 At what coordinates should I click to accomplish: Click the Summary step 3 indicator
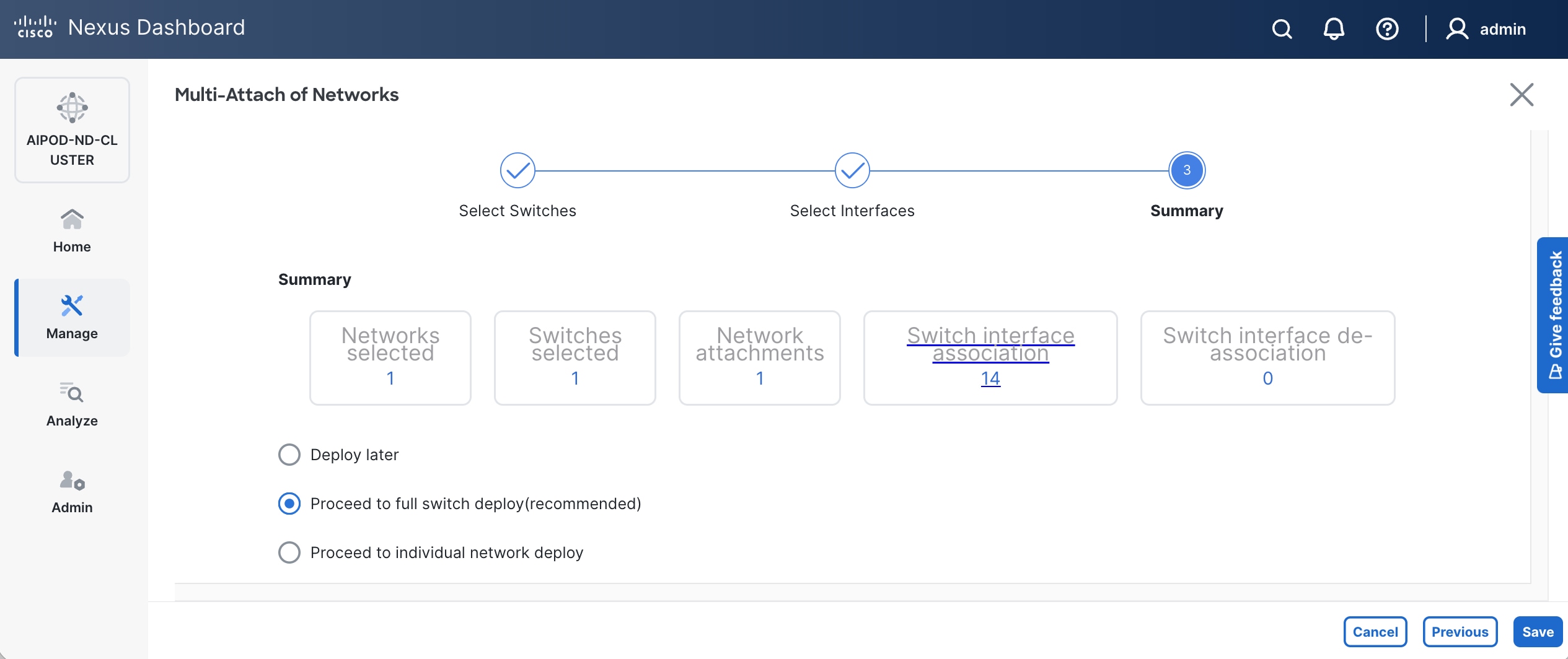pos(1186,170)
